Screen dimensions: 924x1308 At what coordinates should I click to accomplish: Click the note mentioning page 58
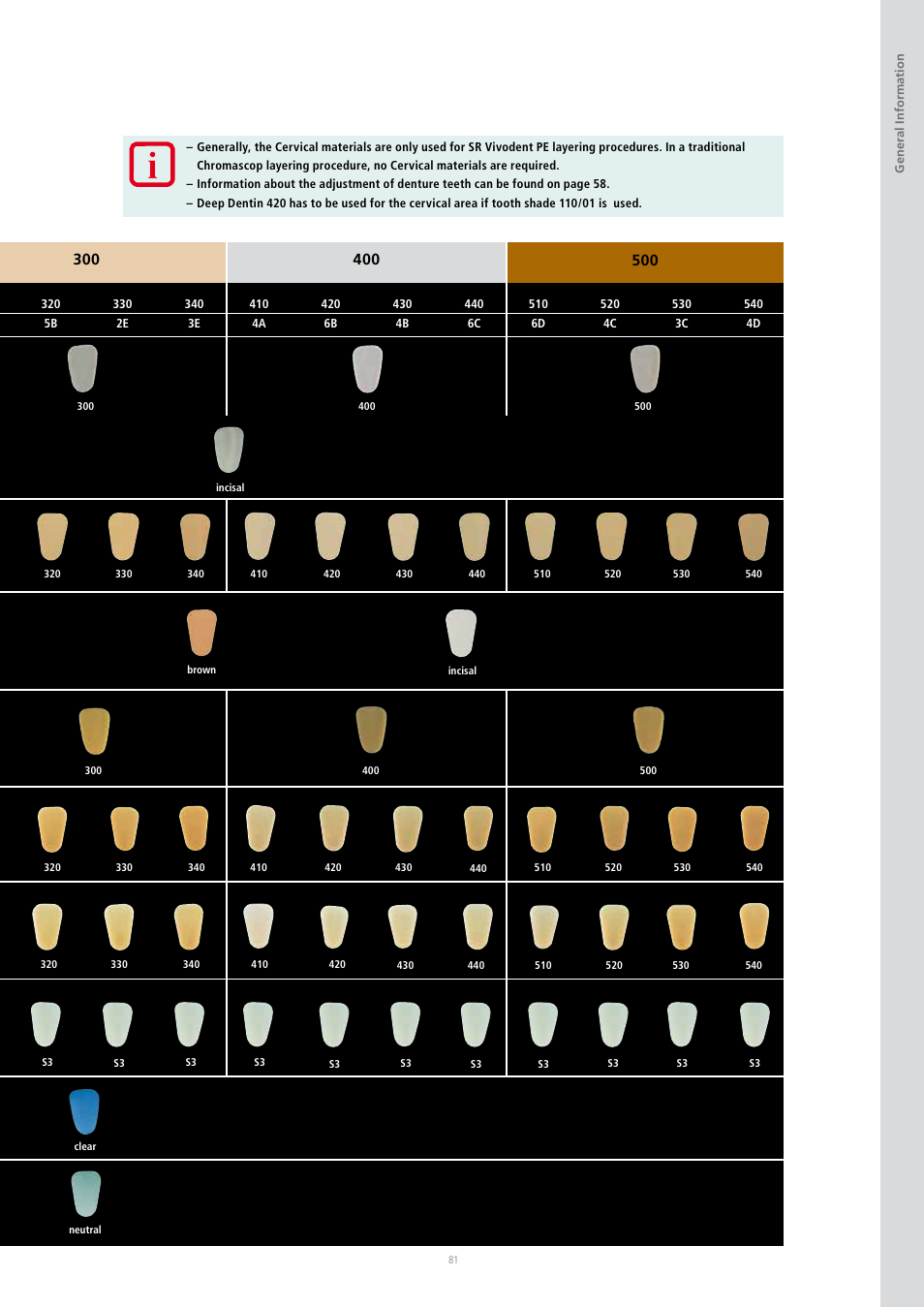tap(398, 184)
